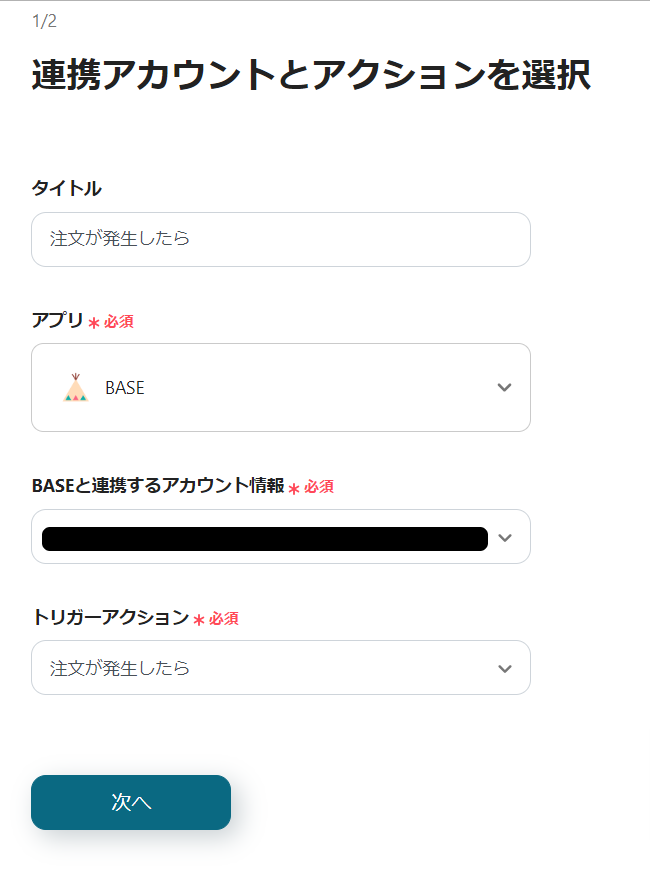650x872 pixels.
Task: Click the red asterisk beside BASEと連携するアカウント情報
Action: (294, 488)
